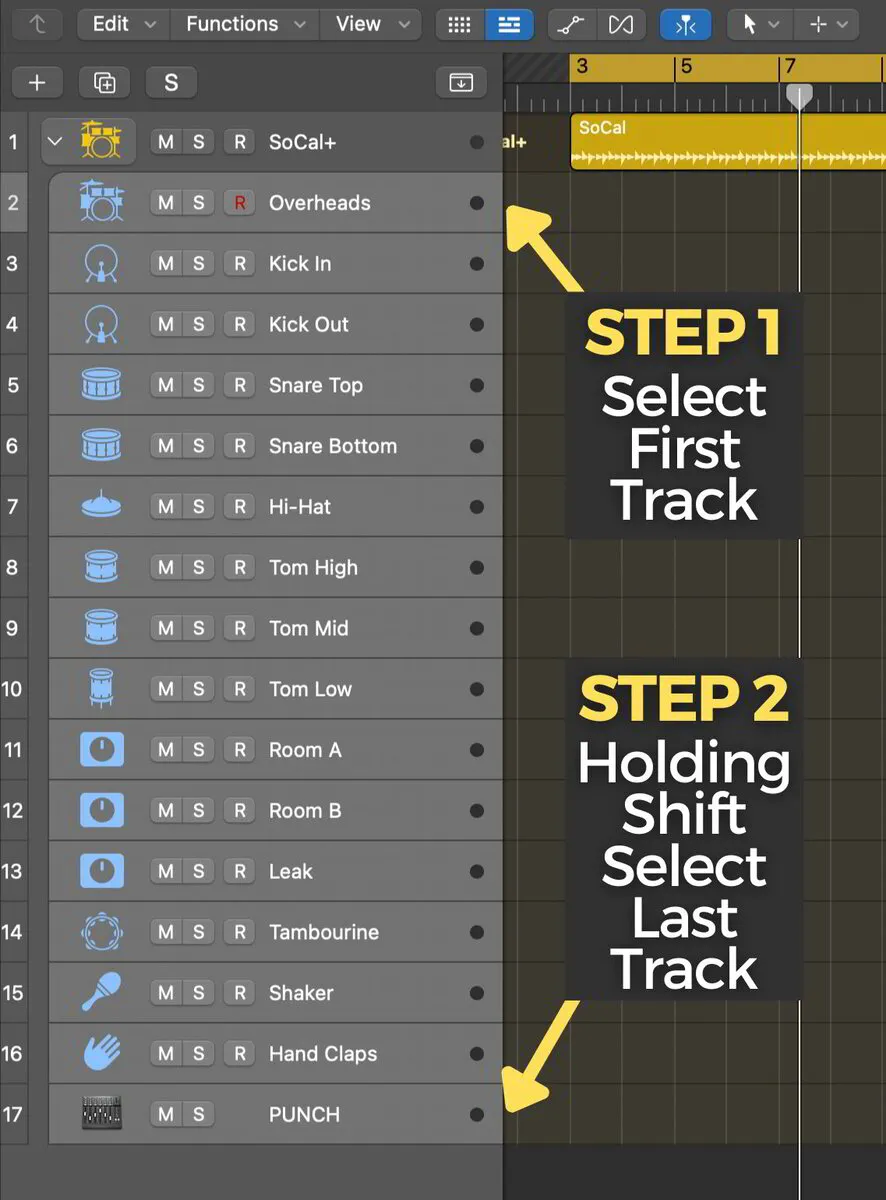Click the Overheads drum icon
This screenshot has width=886, height=1200.
(101, 202)
